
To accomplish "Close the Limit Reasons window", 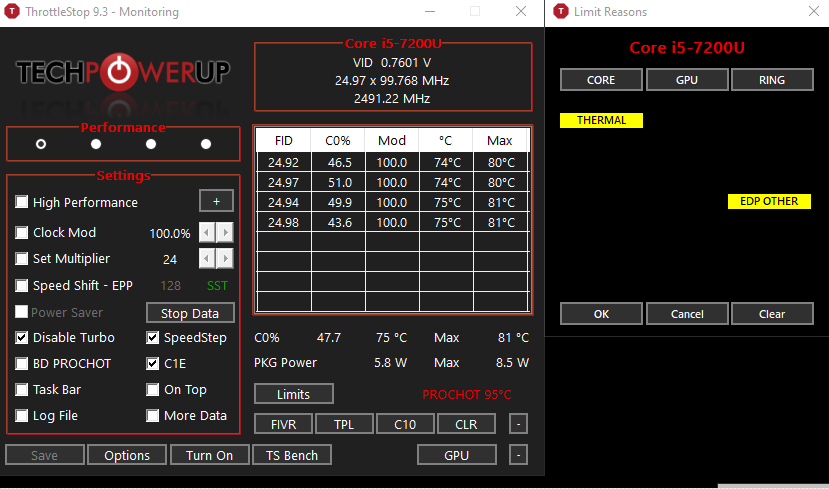I will (x=814, y=12).
